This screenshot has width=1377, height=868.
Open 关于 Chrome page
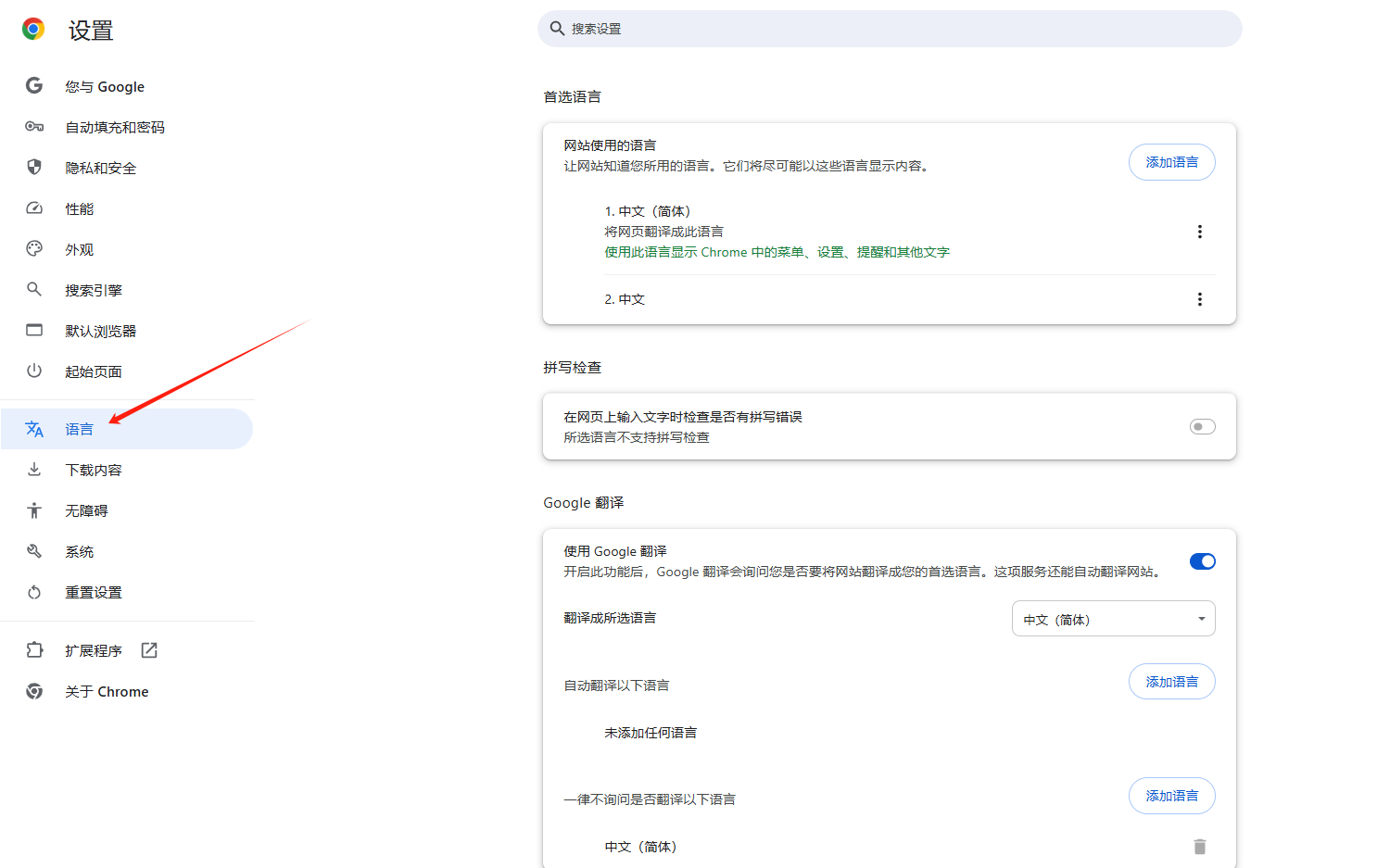127,691
